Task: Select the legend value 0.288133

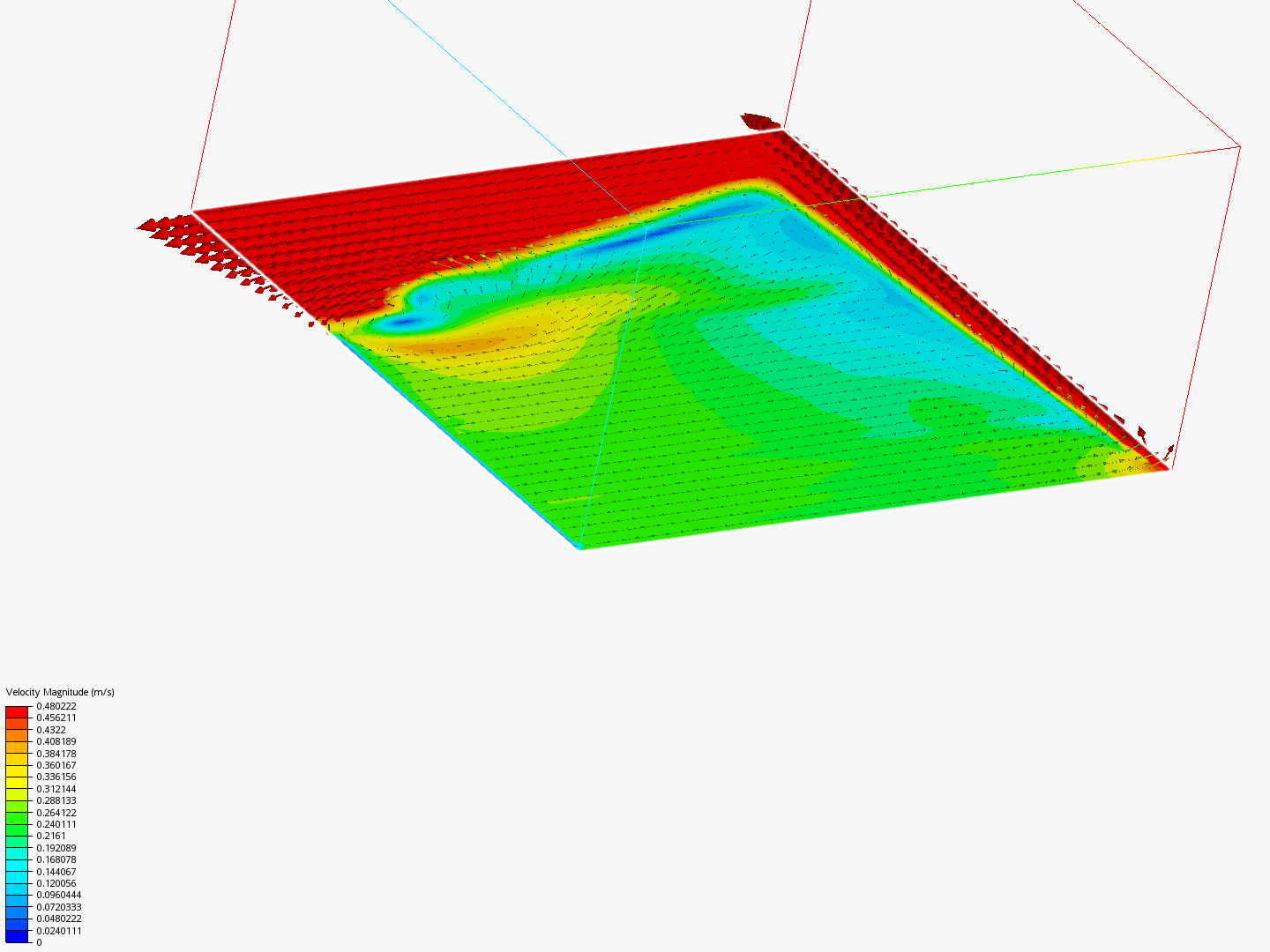Action: [x=56, y=800]
